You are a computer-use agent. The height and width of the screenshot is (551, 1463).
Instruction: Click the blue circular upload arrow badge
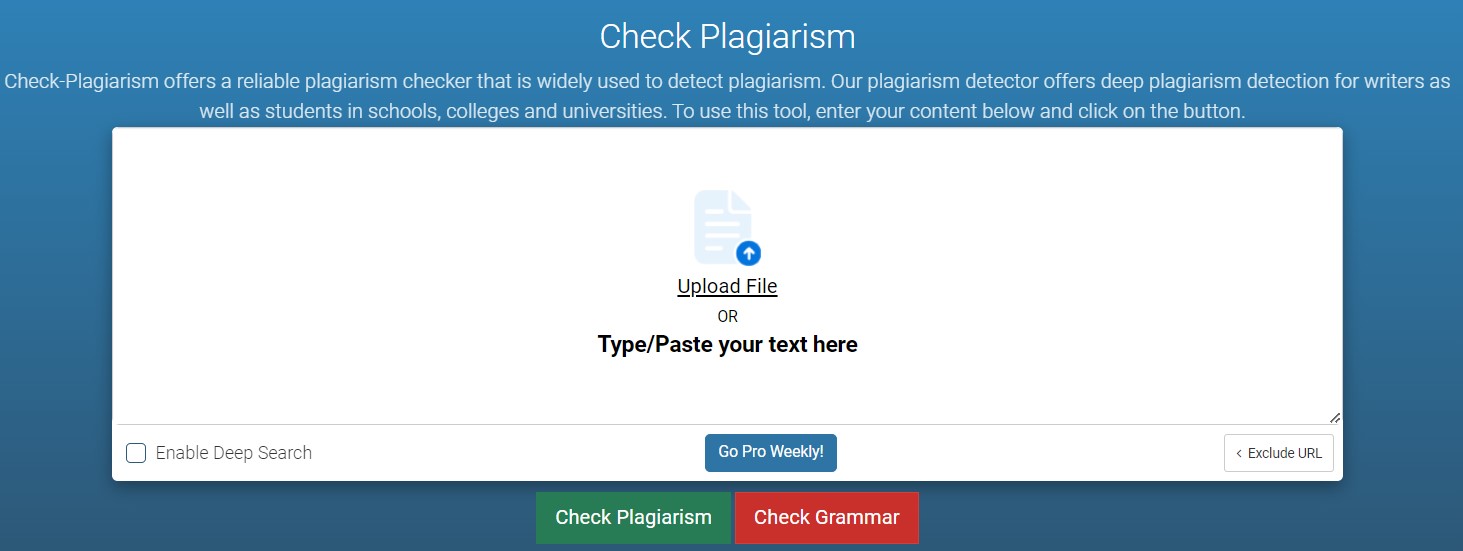point(748,253)
